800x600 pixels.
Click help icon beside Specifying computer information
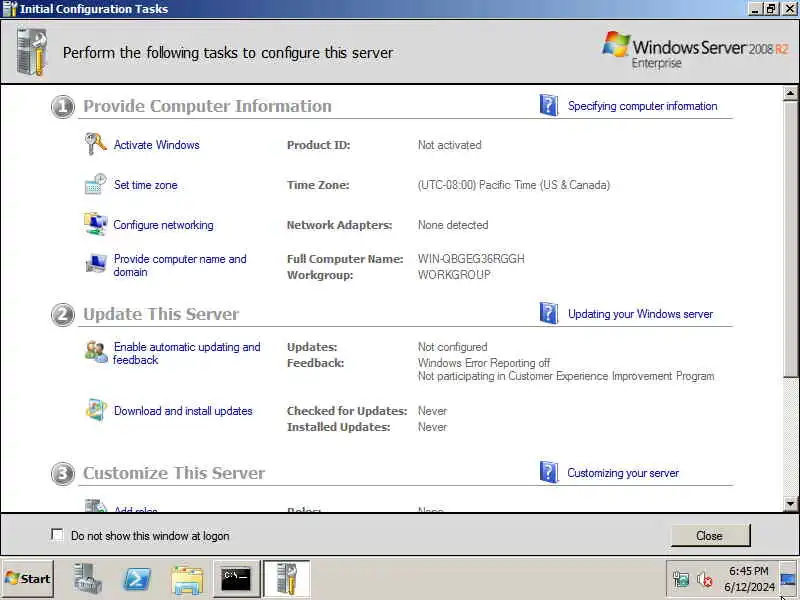548,105
